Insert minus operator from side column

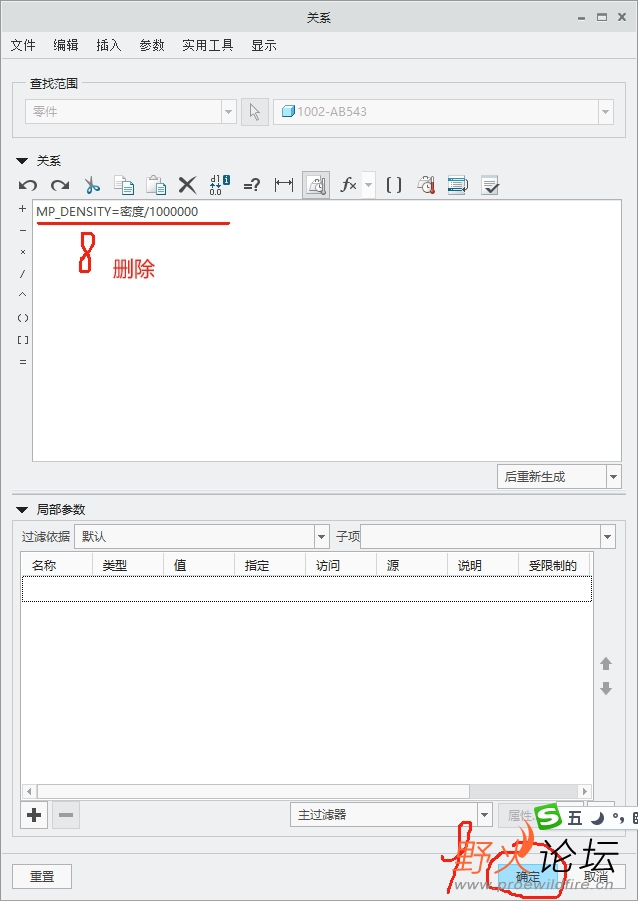point(22,230)
